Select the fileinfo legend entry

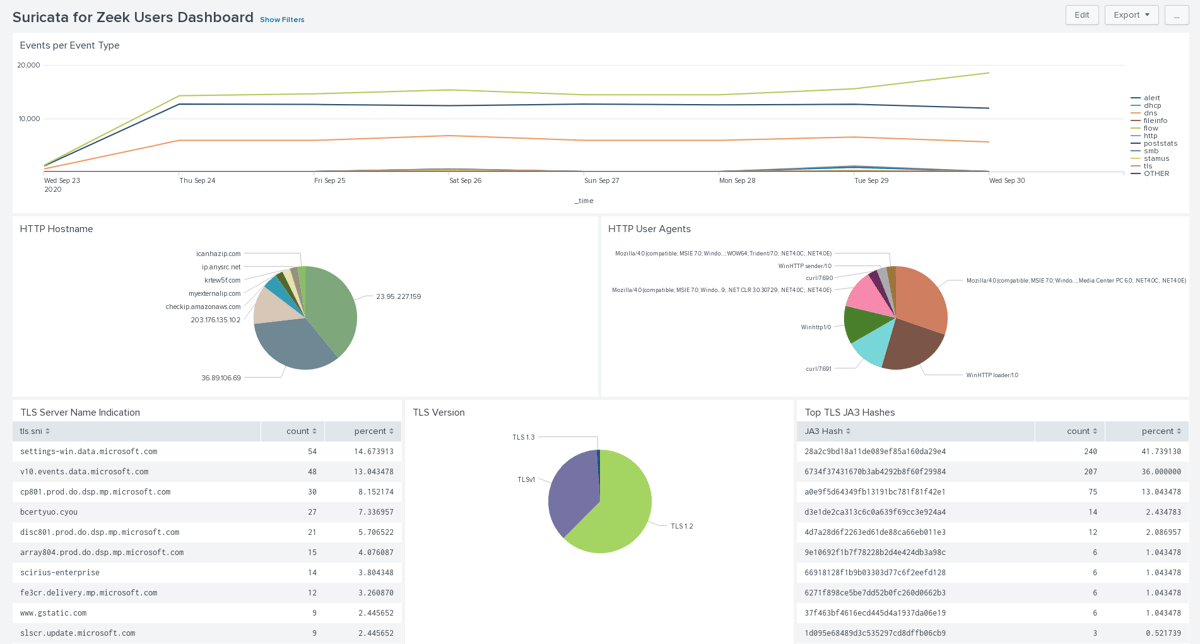pyautogui.click(x=1148, y=120)
